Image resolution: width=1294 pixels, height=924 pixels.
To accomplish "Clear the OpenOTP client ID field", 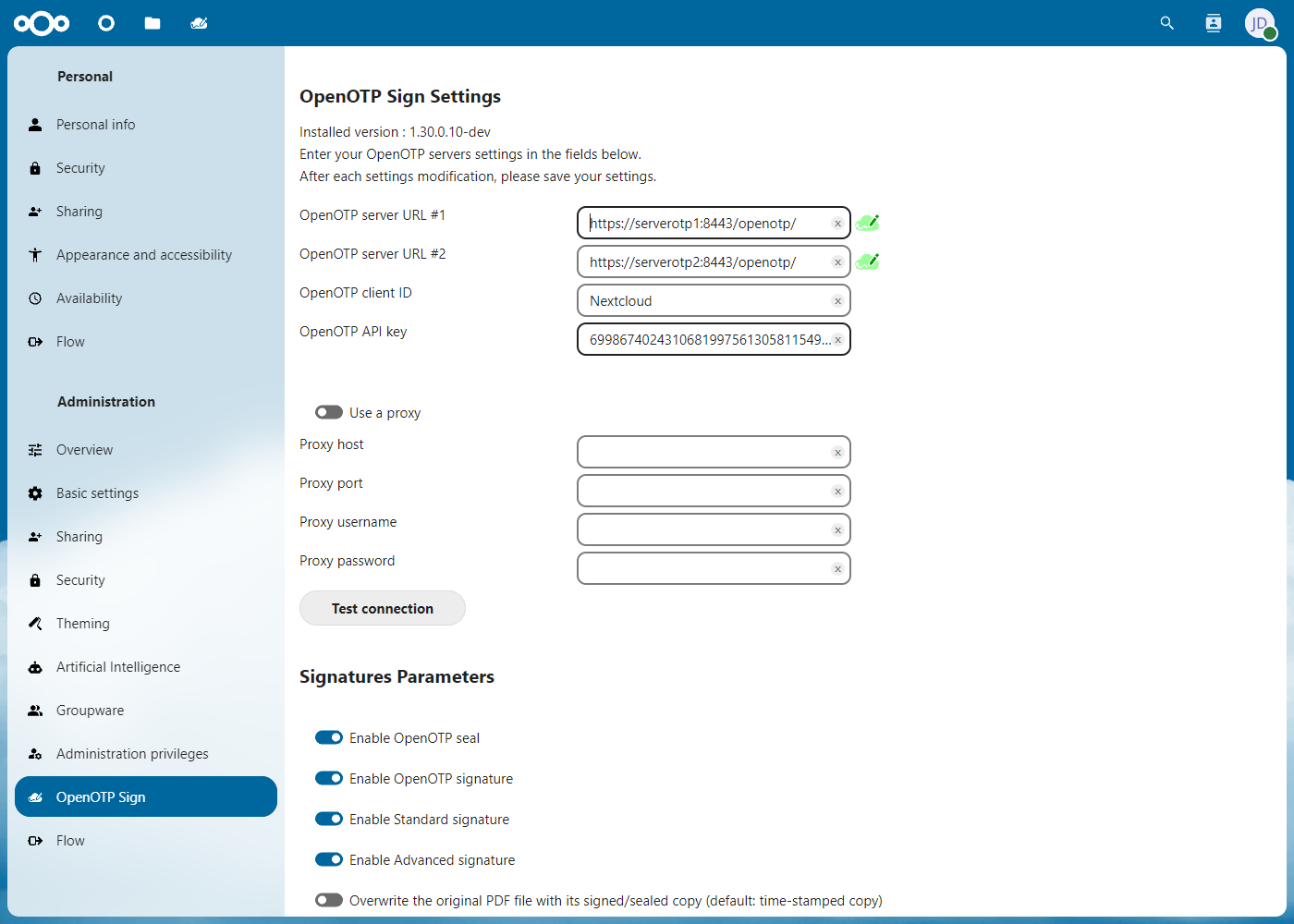I will (837, 301).
